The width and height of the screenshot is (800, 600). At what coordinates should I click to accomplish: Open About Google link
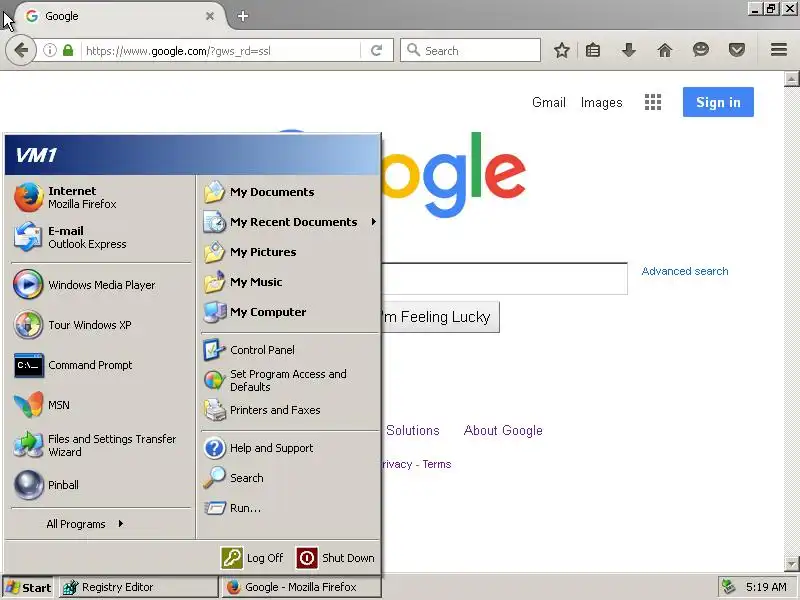[x=503, y=431]
